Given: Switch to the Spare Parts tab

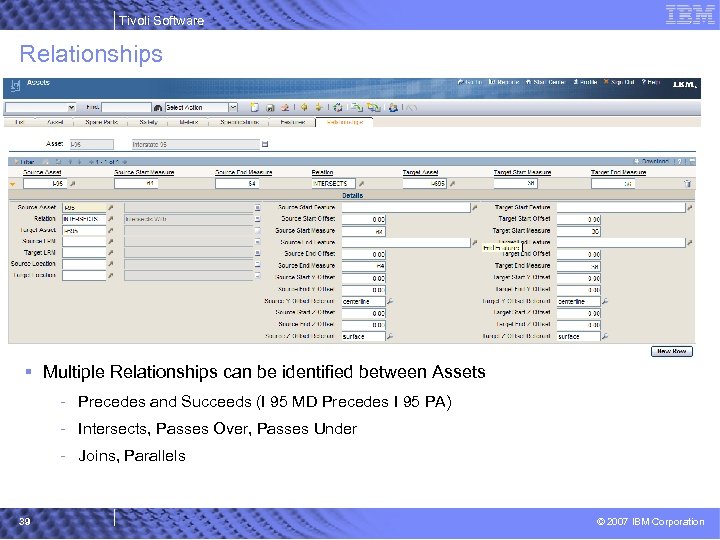Looking at the screenshot, I should click(x=101, y=122).
